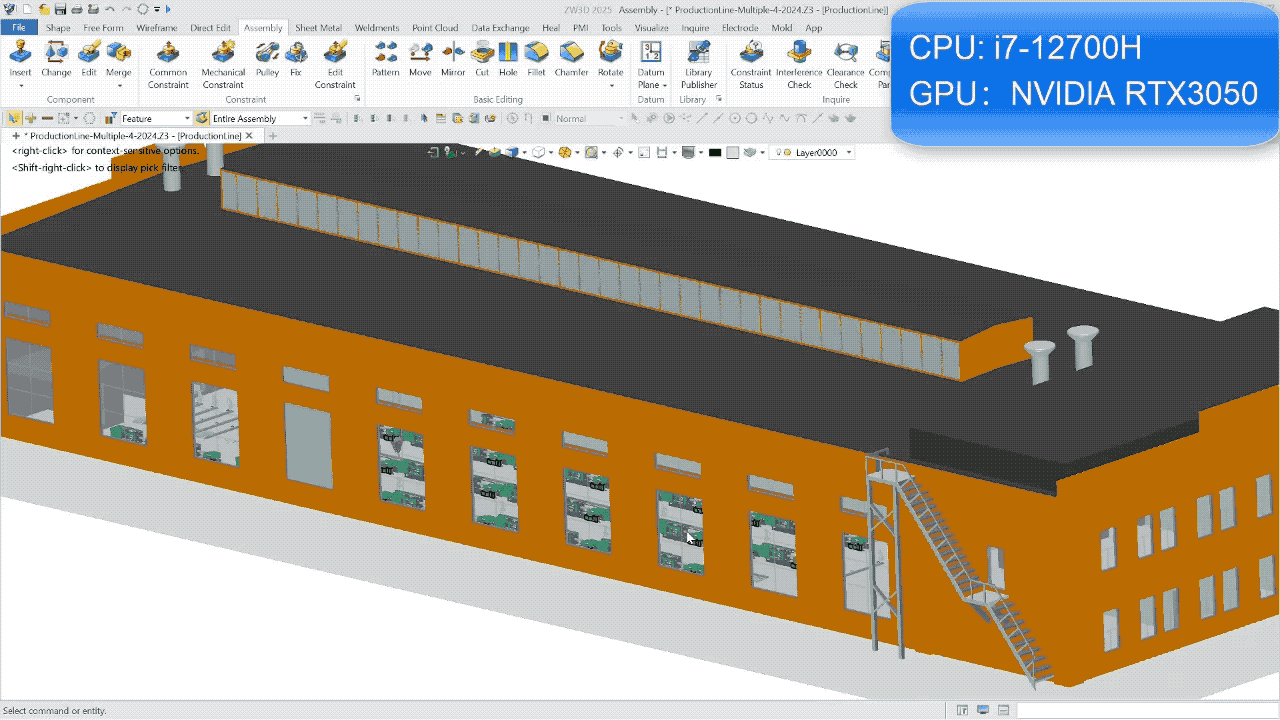This screenshot has width=1280, height=720.
Task: Run the Interference Check
Action: click(799, 64)
